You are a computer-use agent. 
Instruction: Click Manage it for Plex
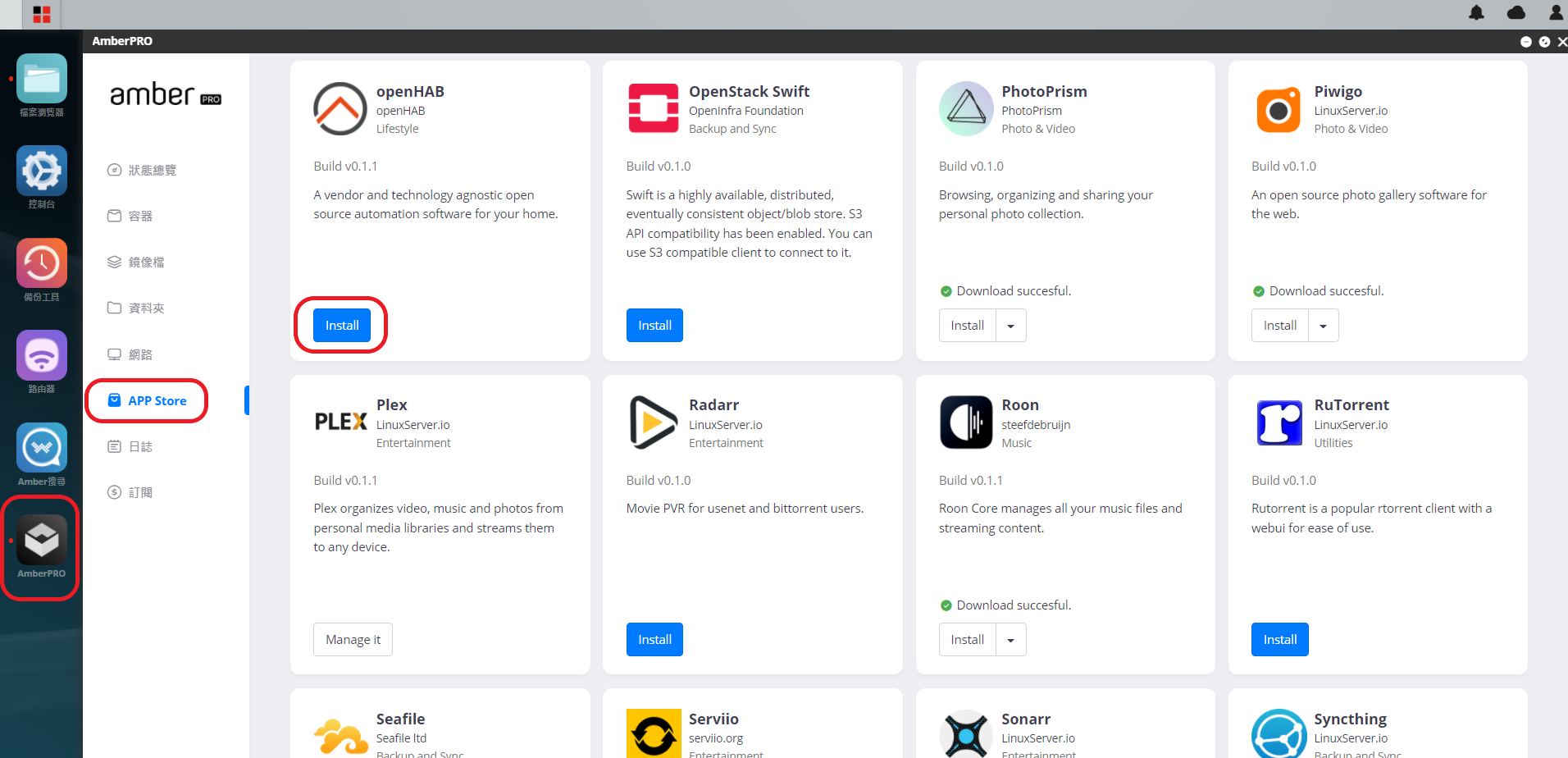[353, 639]
